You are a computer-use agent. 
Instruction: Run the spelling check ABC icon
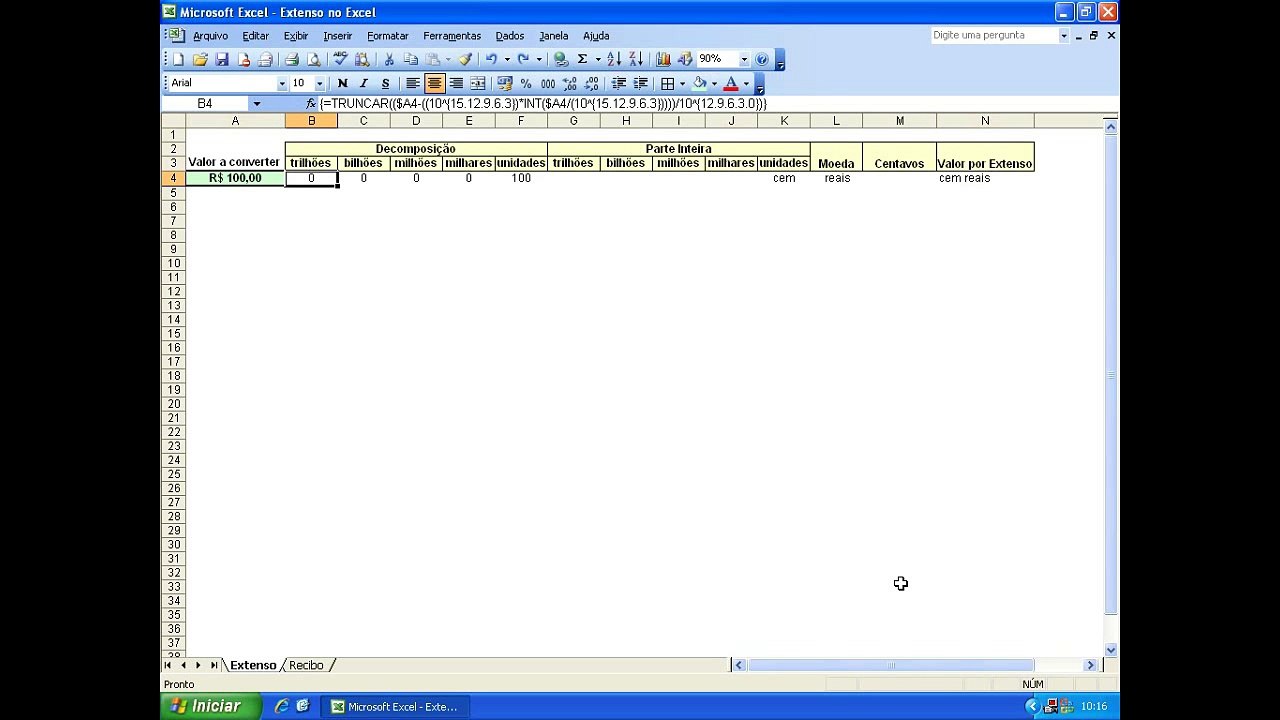tap(340, 59)
